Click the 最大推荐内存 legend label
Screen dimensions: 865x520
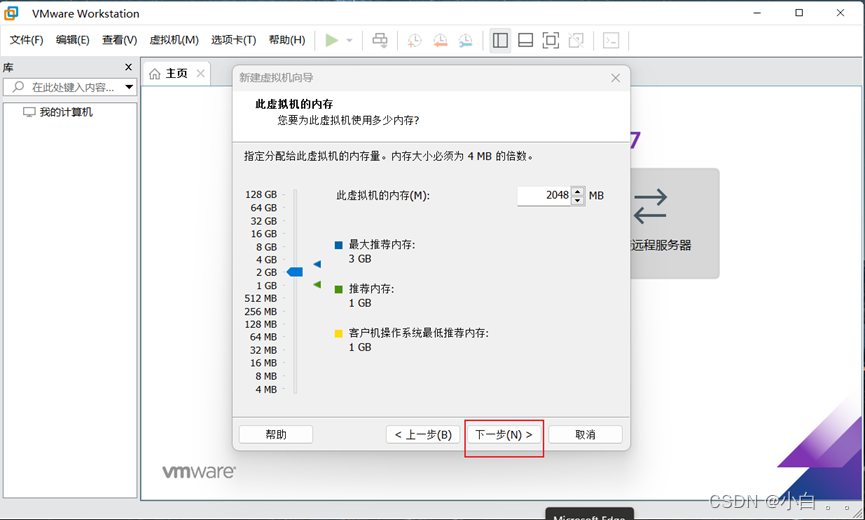tap(382, 245)
